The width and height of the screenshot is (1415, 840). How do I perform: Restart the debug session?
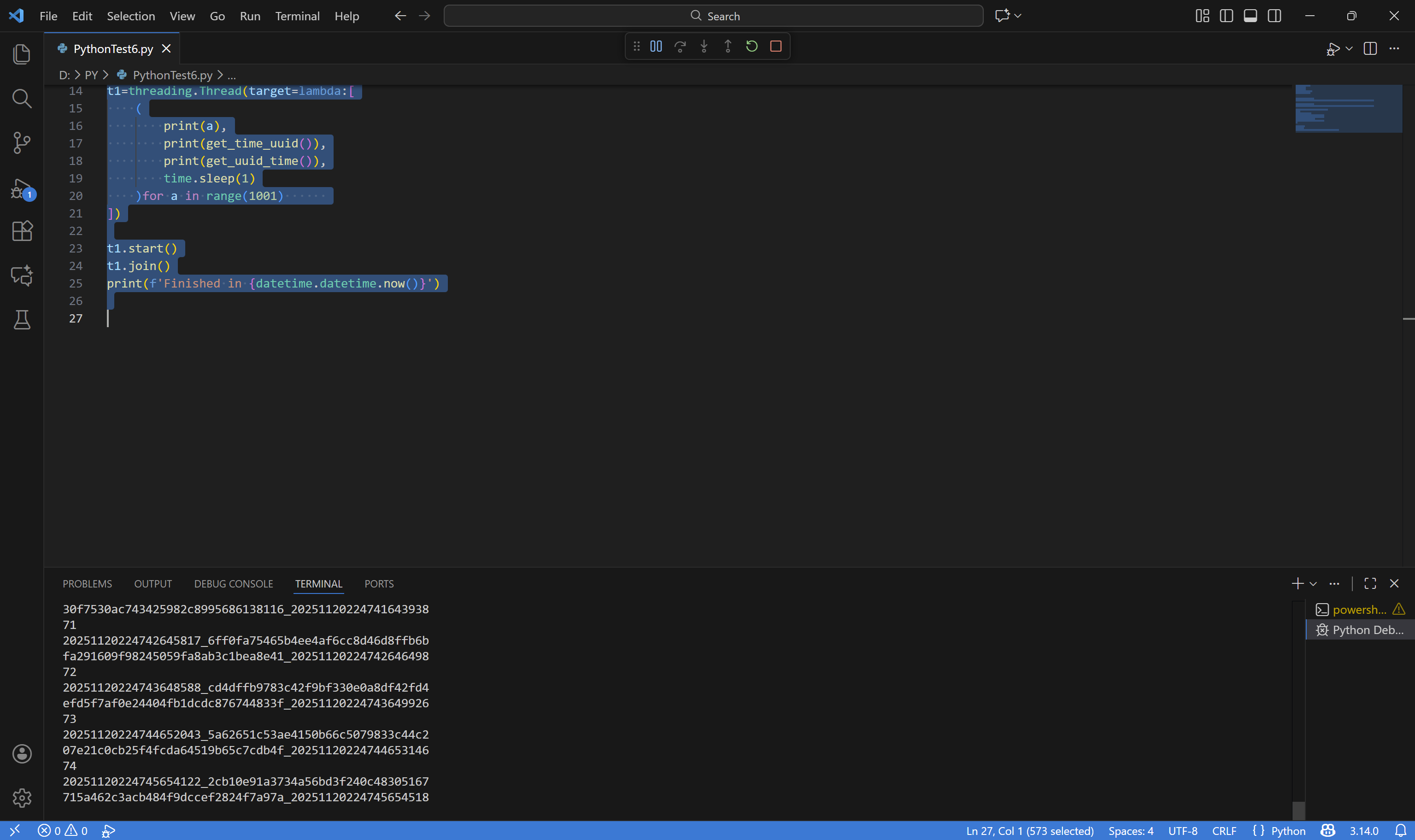(x=752, y=47)
